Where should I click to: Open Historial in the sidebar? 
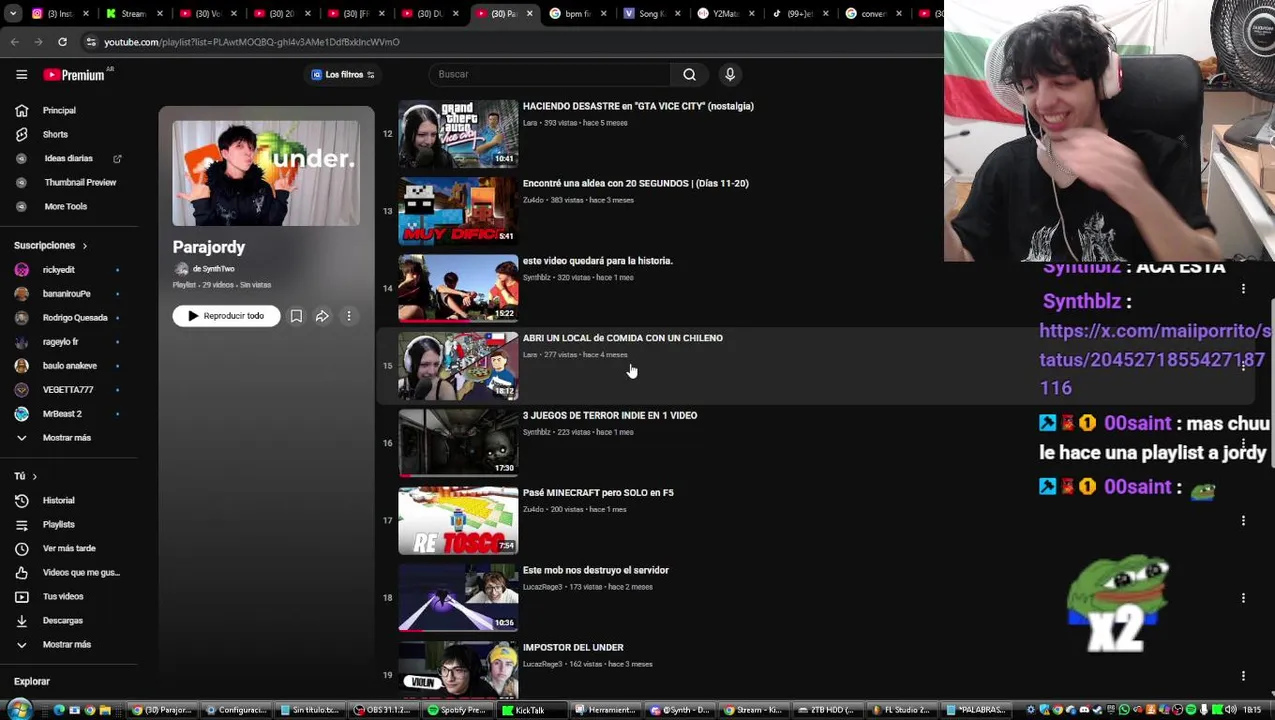(x=58, y=500)
